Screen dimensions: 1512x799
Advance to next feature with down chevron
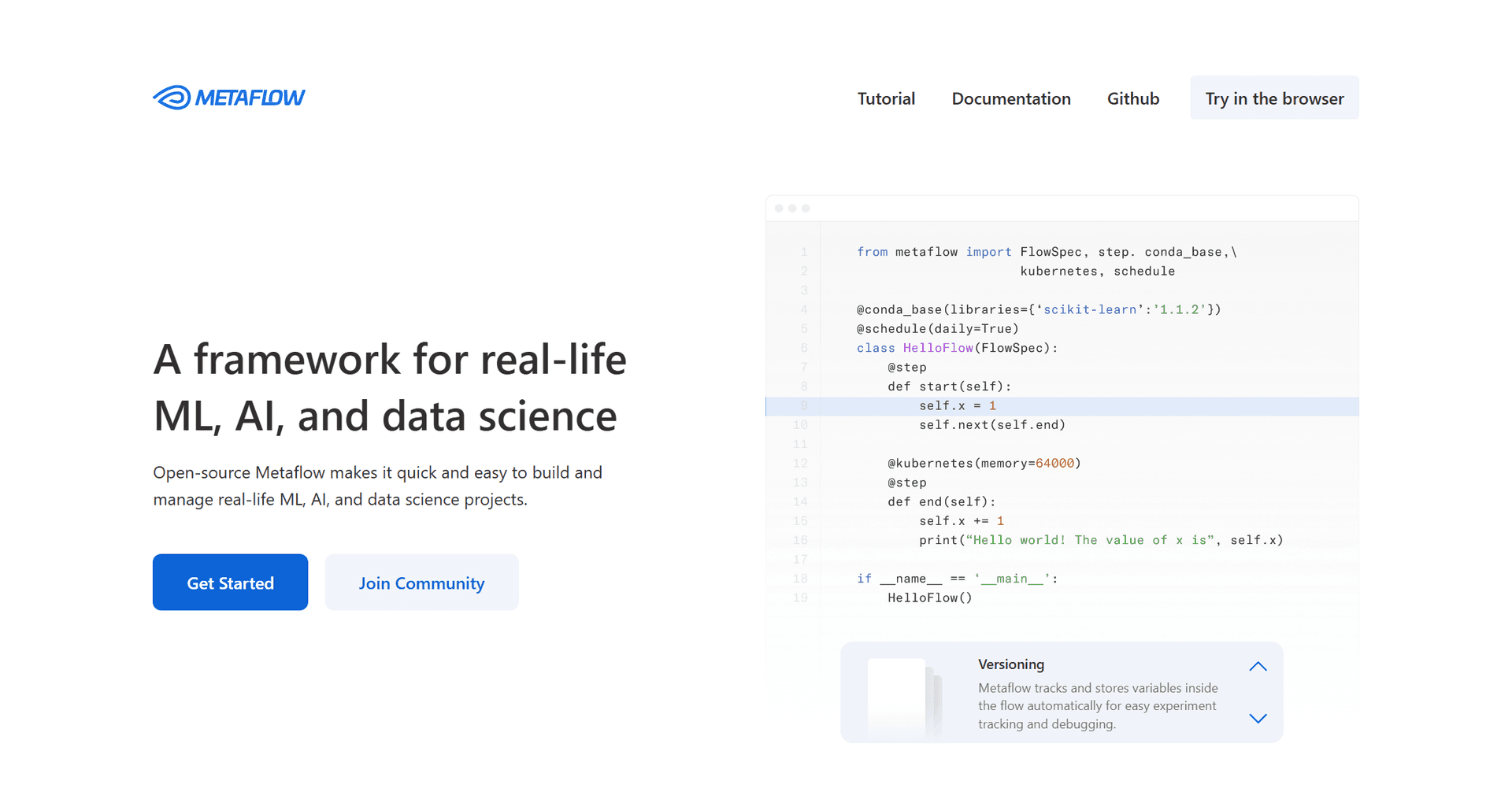[x=1258, y=718]
